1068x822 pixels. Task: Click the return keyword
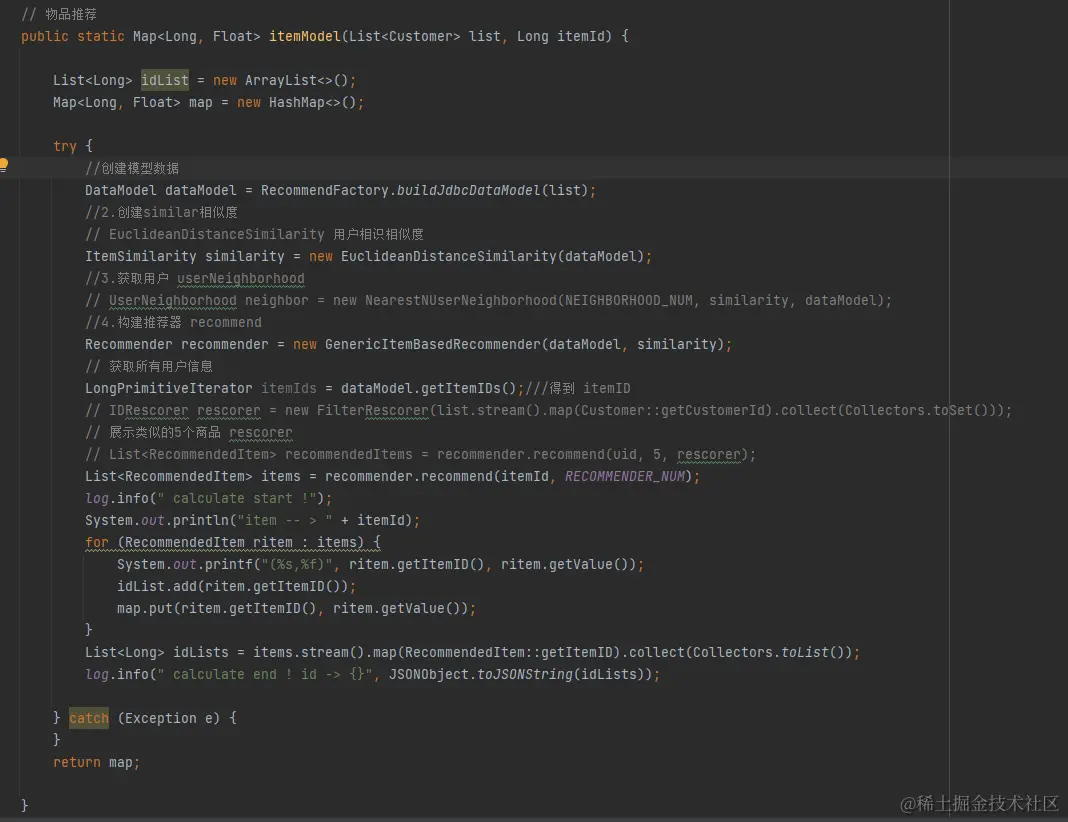[x=77, y=762]
